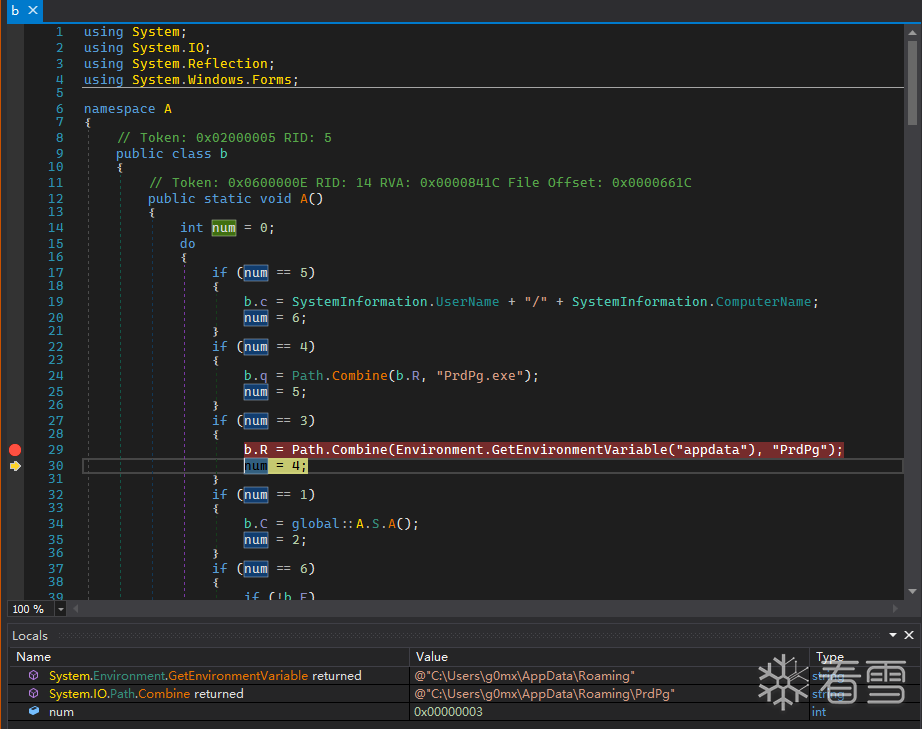922x729 pixels.
Task: Click the Token 0x02000005 comment on line 8
Action: pyautogui.click(x=223, y=138)
